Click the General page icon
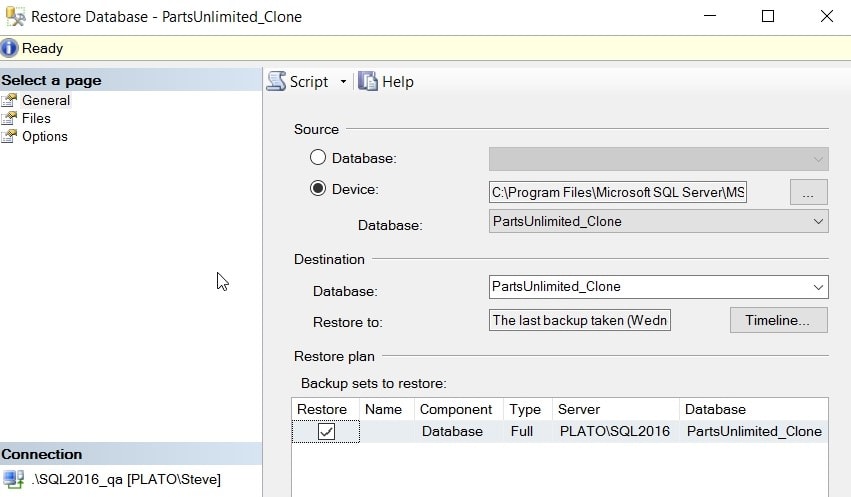 pyautogui.click(x=10, y=100)
